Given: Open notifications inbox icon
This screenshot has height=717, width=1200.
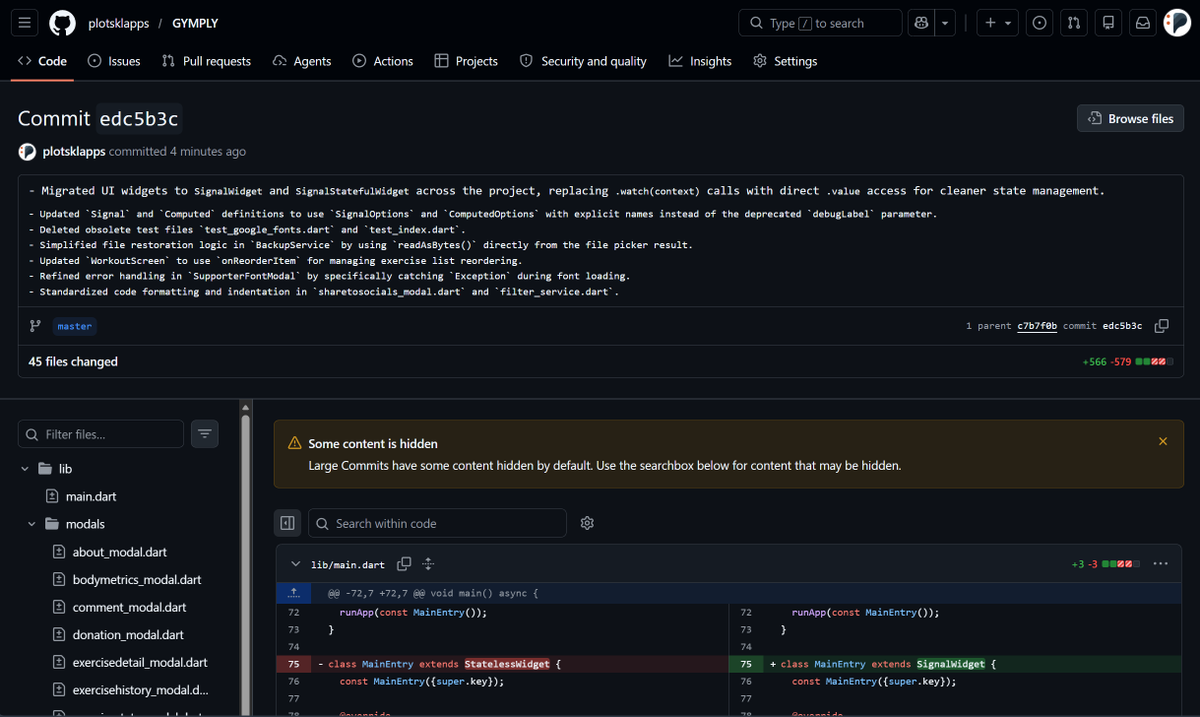Looking at the screenshot, I should [1142, 23].
